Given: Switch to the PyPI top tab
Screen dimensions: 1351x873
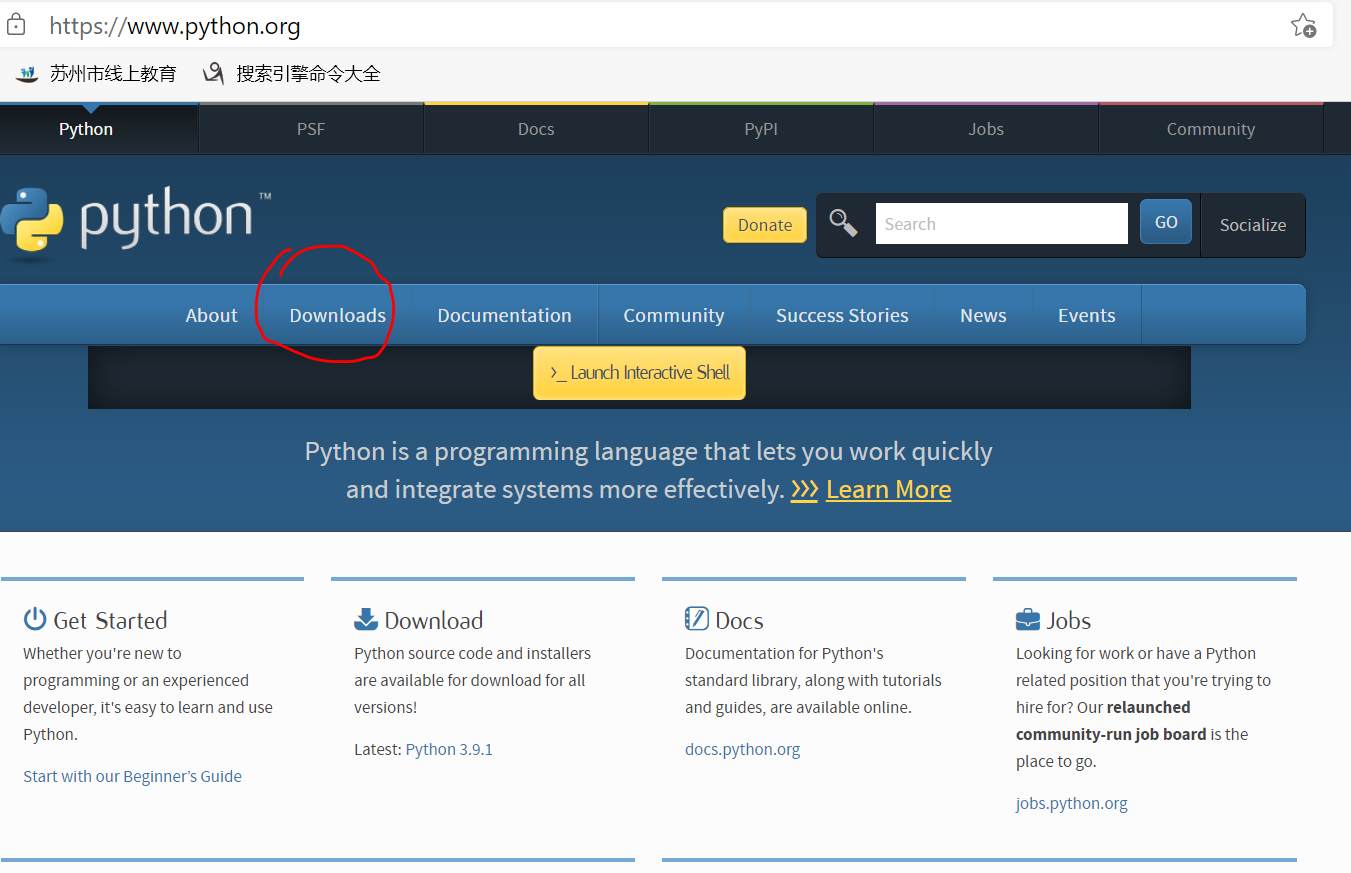Looking at the screenshot, I should click(761, 129).
